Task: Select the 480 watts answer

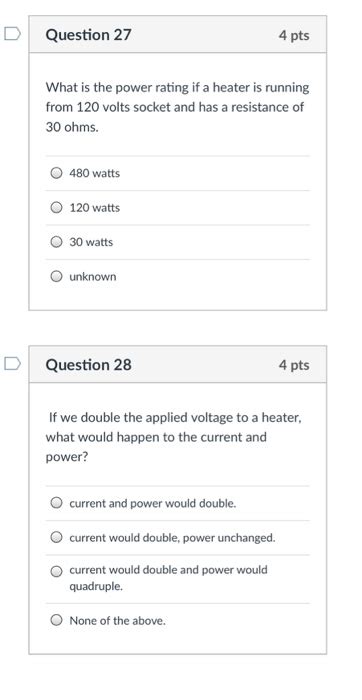Action: pyautogui.click(x=56, y=173)
